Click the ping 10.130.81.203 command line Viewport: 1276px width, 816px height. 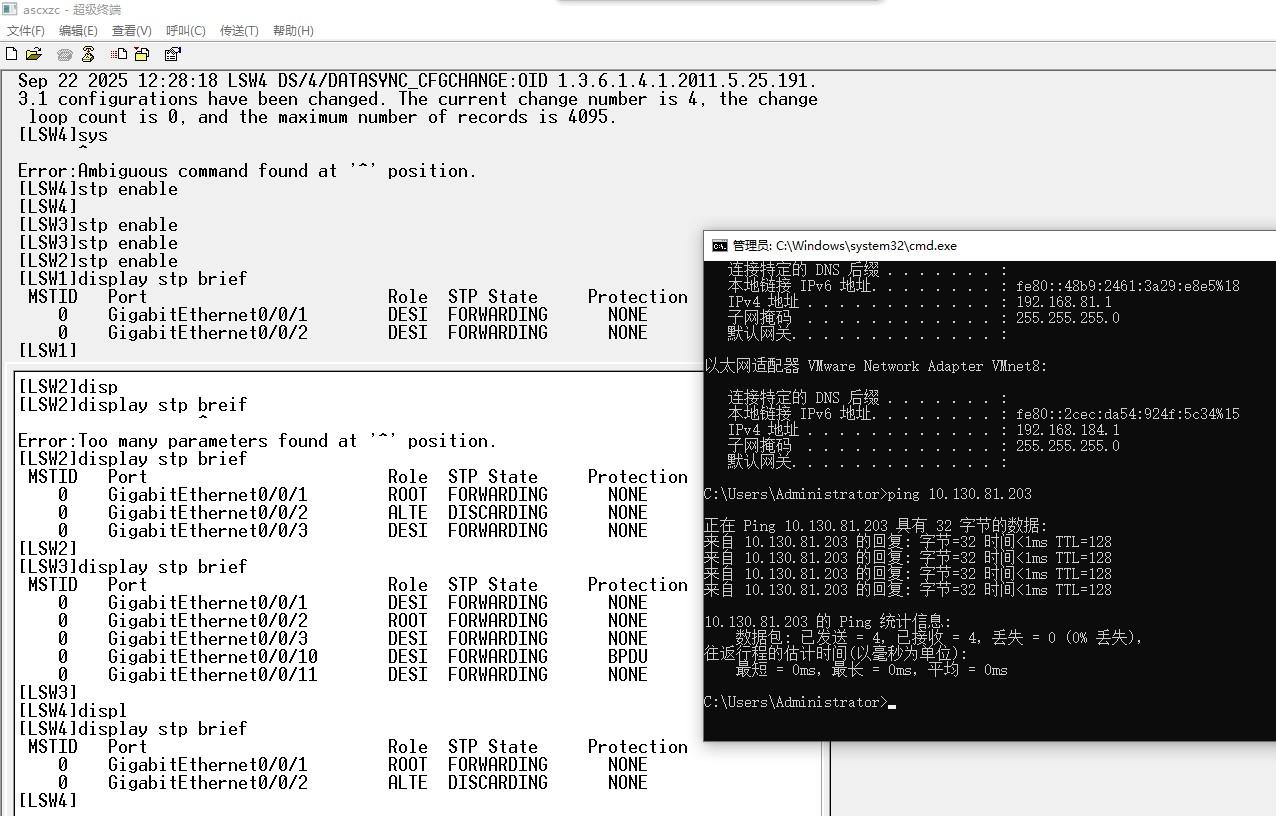point(868,494)
